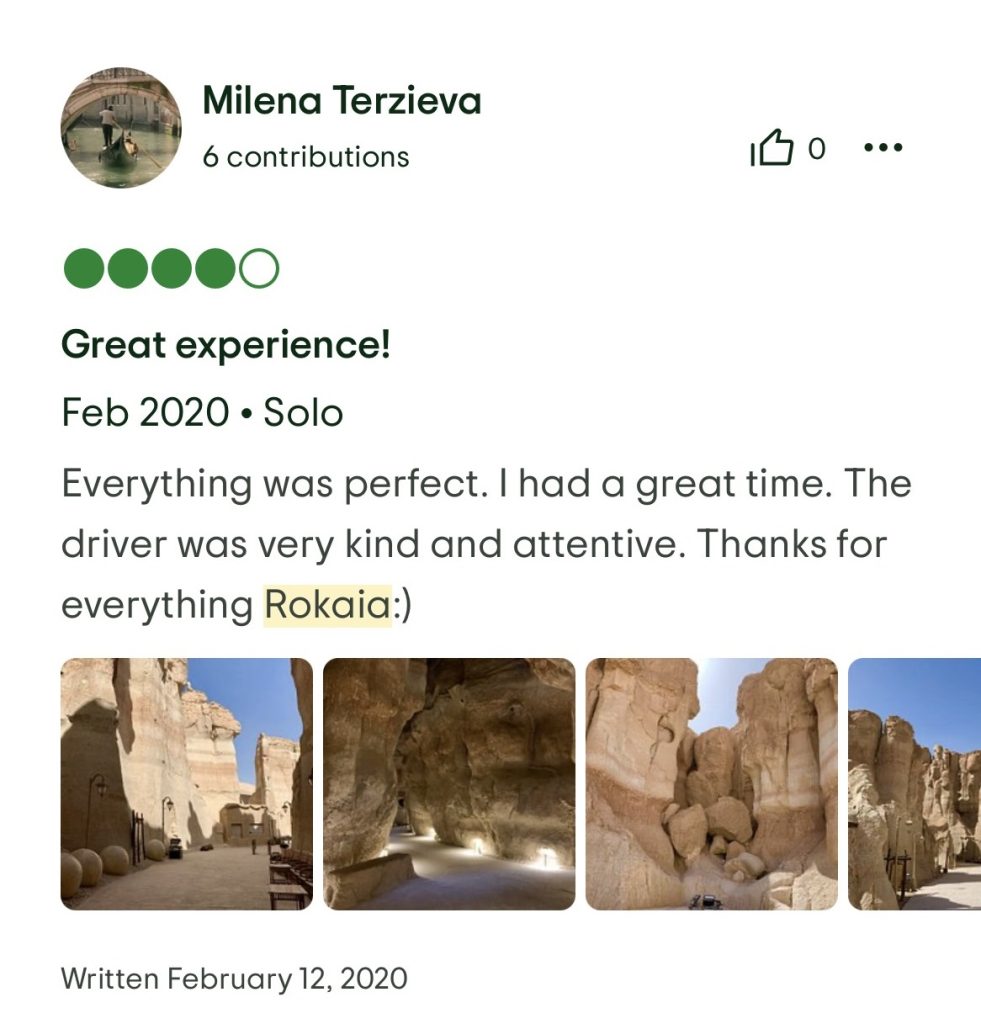This screenshot has height=1024, width=981.
Task: Click the second green rating bubble
Action: (x=127, y=268)
